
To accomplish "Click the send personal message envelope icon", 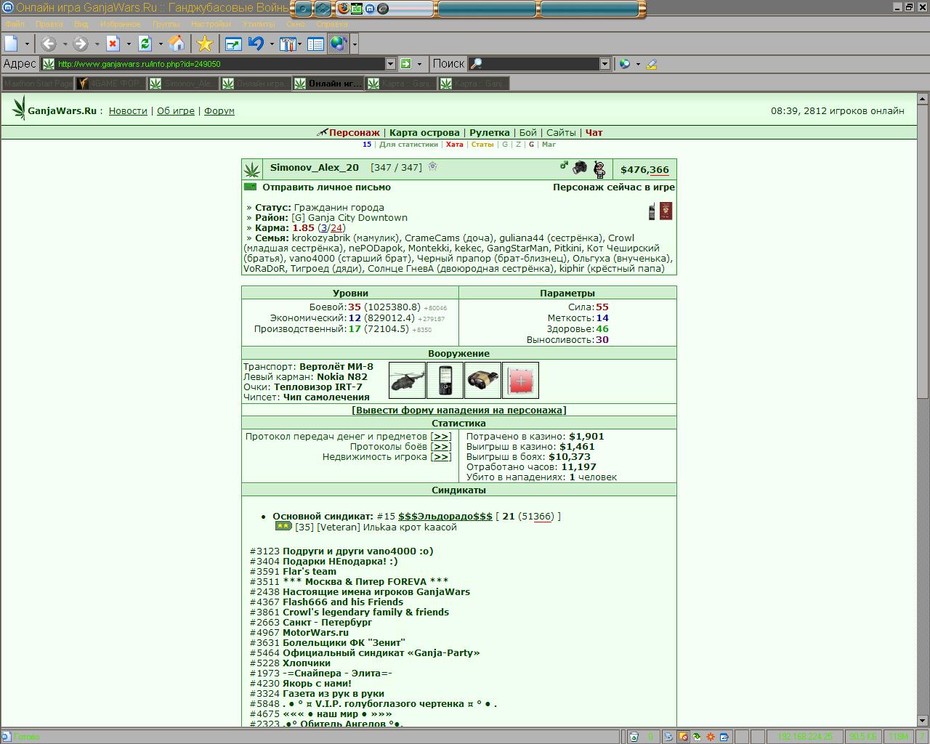I will click(x=250, y=187).
